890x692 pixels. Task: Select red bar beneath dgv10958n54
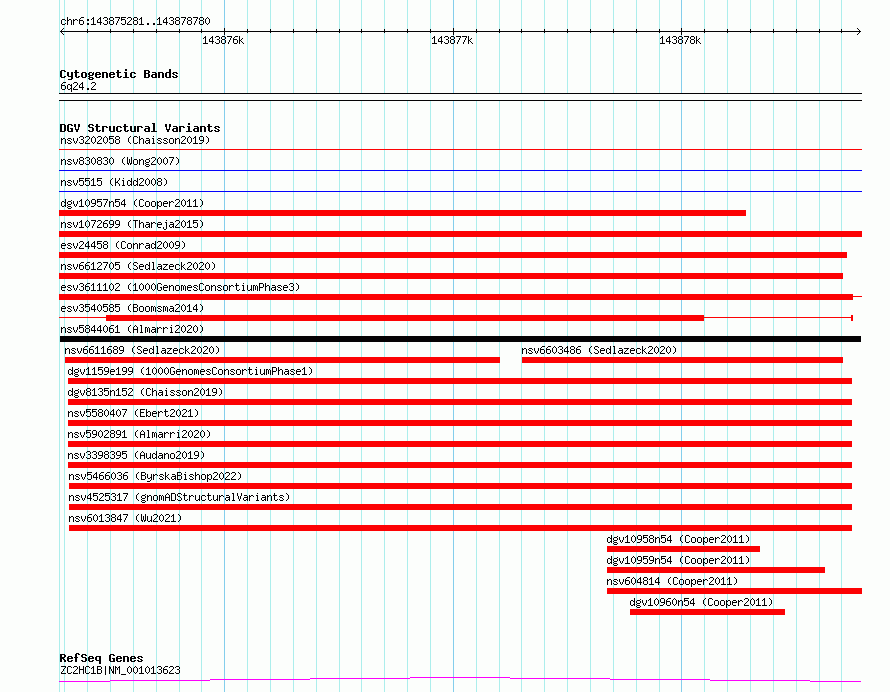pyautogui.click(x=683, y=549)
